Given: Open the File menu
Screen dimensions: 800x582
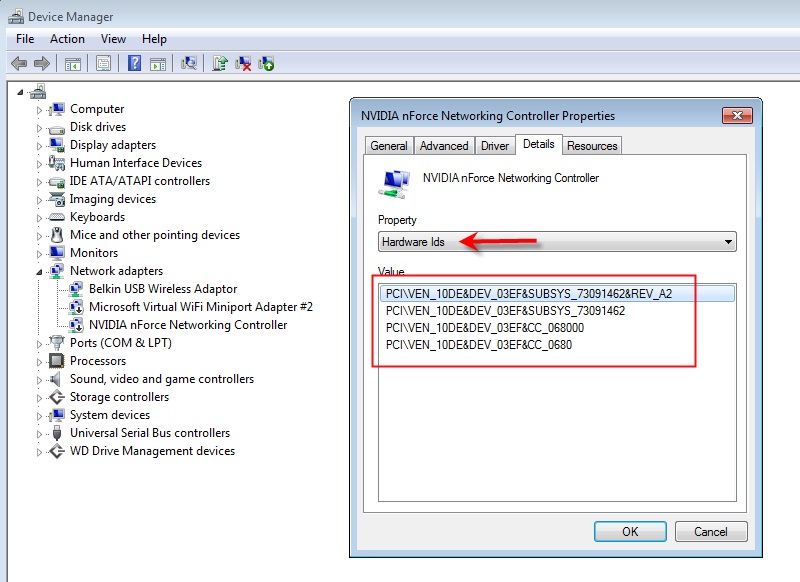Looking at the screenshot, I should point(25,39).
